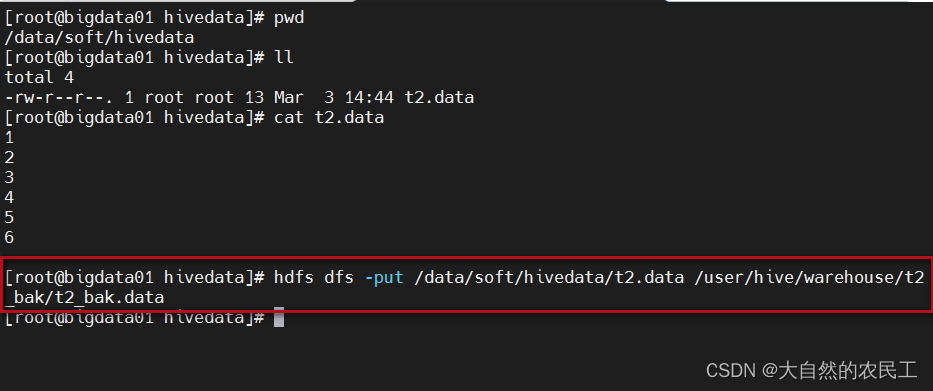Screen dimensions: 933x391
Task: Click the 'hdfs dfs' command text
Action: click(x=314, y=277)
